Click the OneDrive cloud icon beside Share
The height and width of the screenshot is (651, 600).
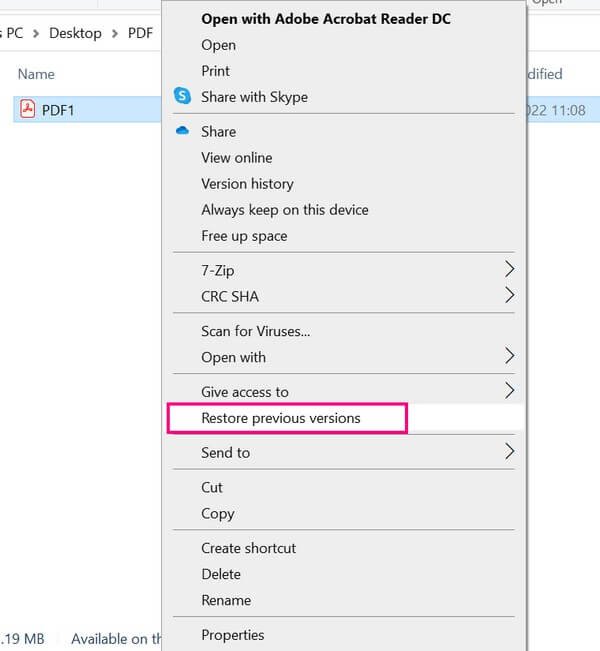(x=182, y=131)
